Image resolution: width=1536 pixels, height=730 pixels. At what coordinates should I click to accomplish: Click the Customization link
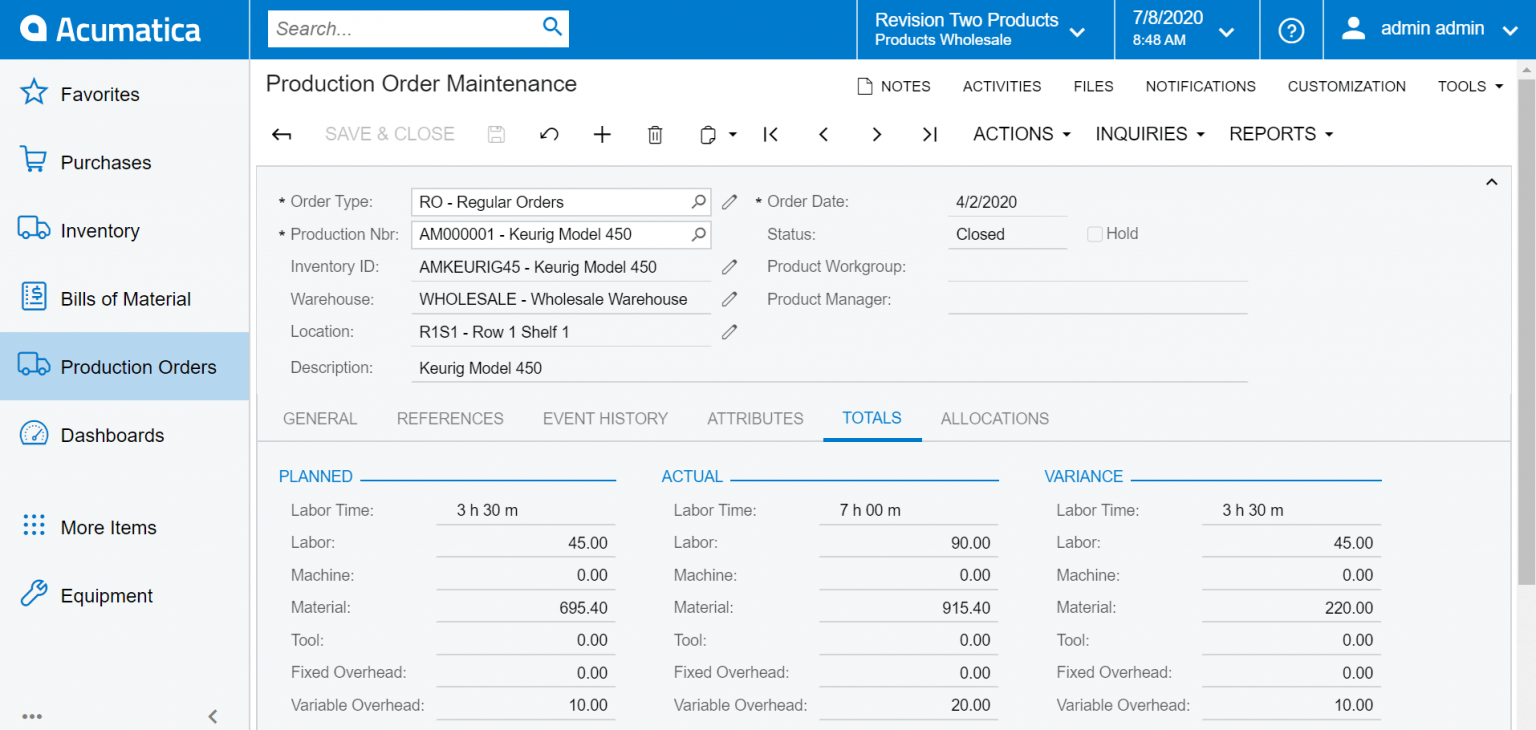[x=1346, y=86]
